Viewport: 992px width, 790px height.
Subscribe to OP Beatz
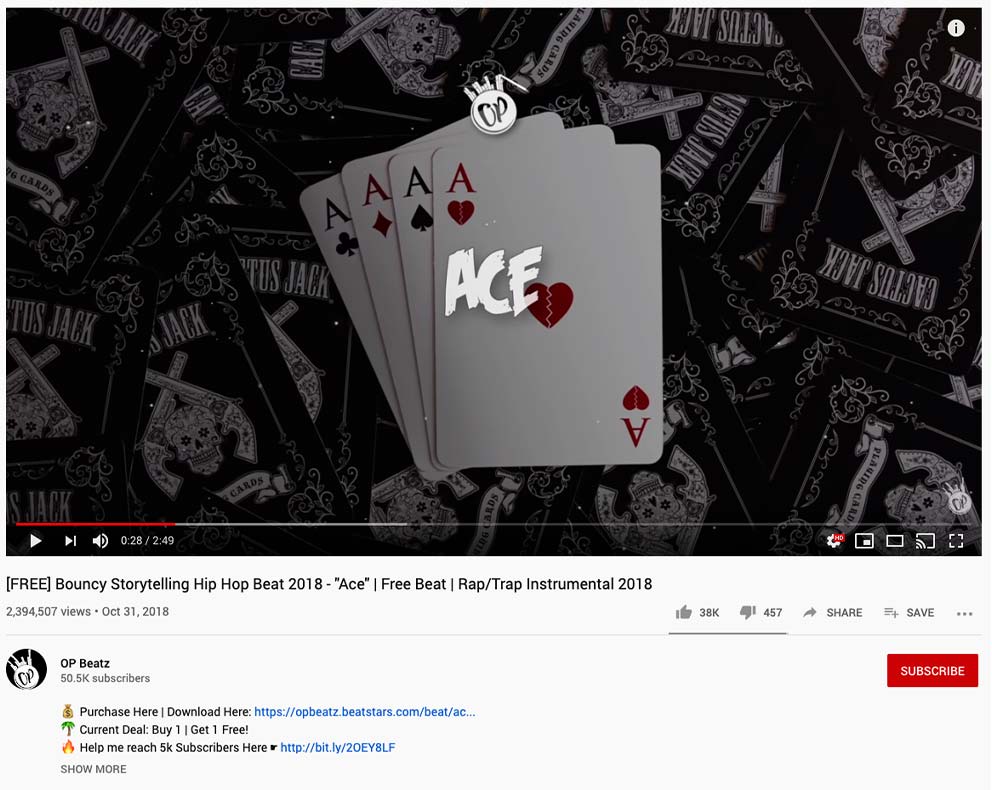pos(933,670)
